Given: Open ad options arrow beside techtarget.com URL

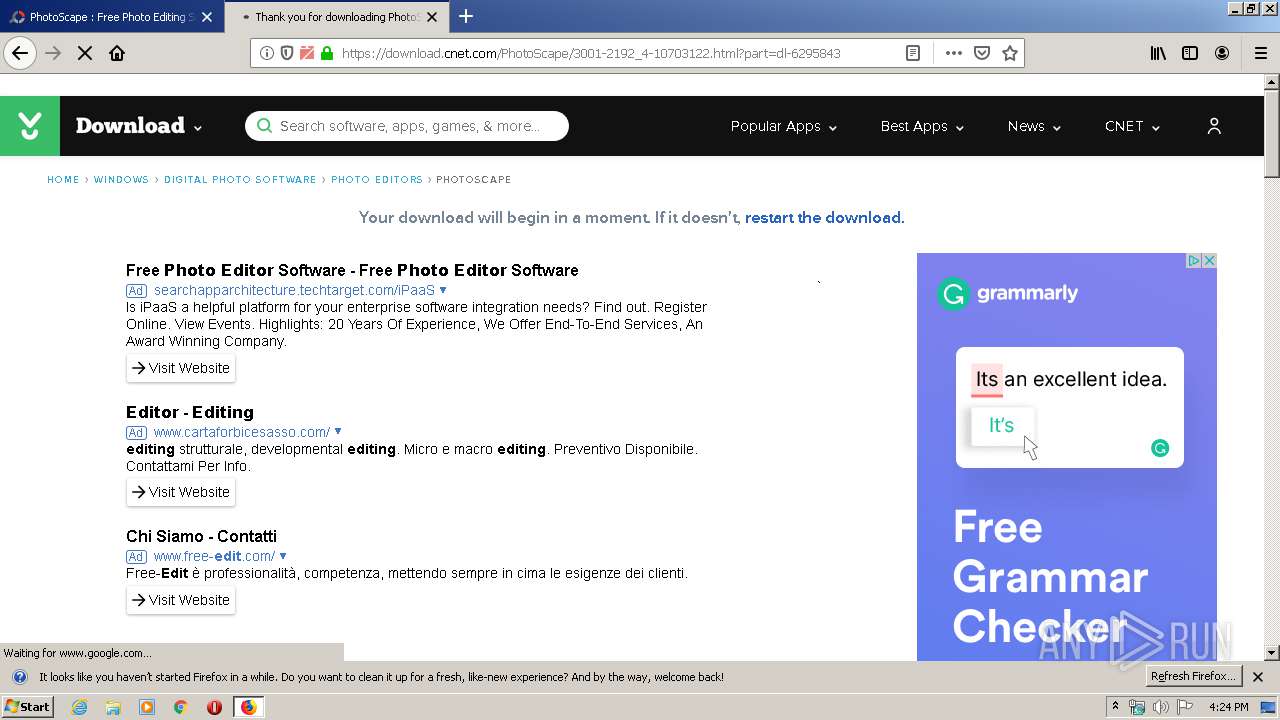Looking at the screenshot, I should point(443,290).
